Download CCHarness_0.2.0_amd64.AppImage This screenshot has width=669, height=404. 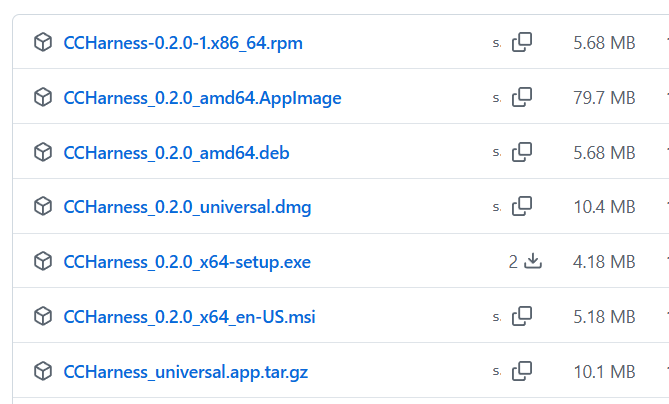[x=202, y=98]
